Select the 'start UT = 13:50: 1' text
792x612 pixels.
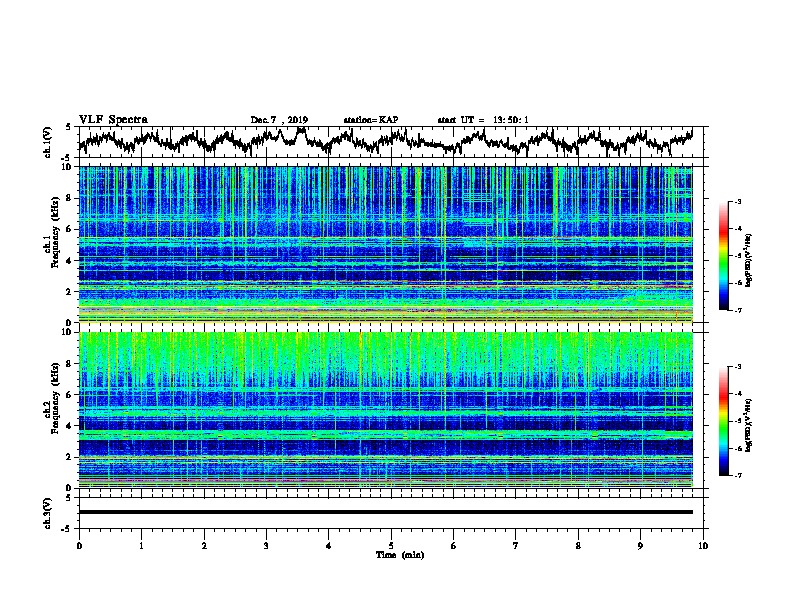coord(483,120)
